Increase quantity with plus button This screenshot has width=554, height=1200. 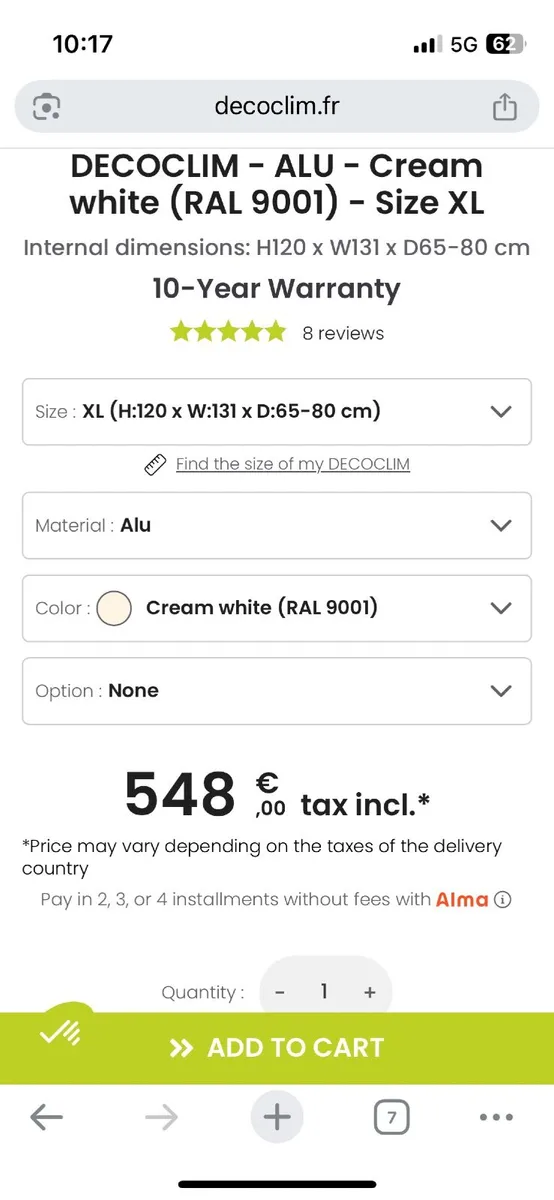coord(370,992)
